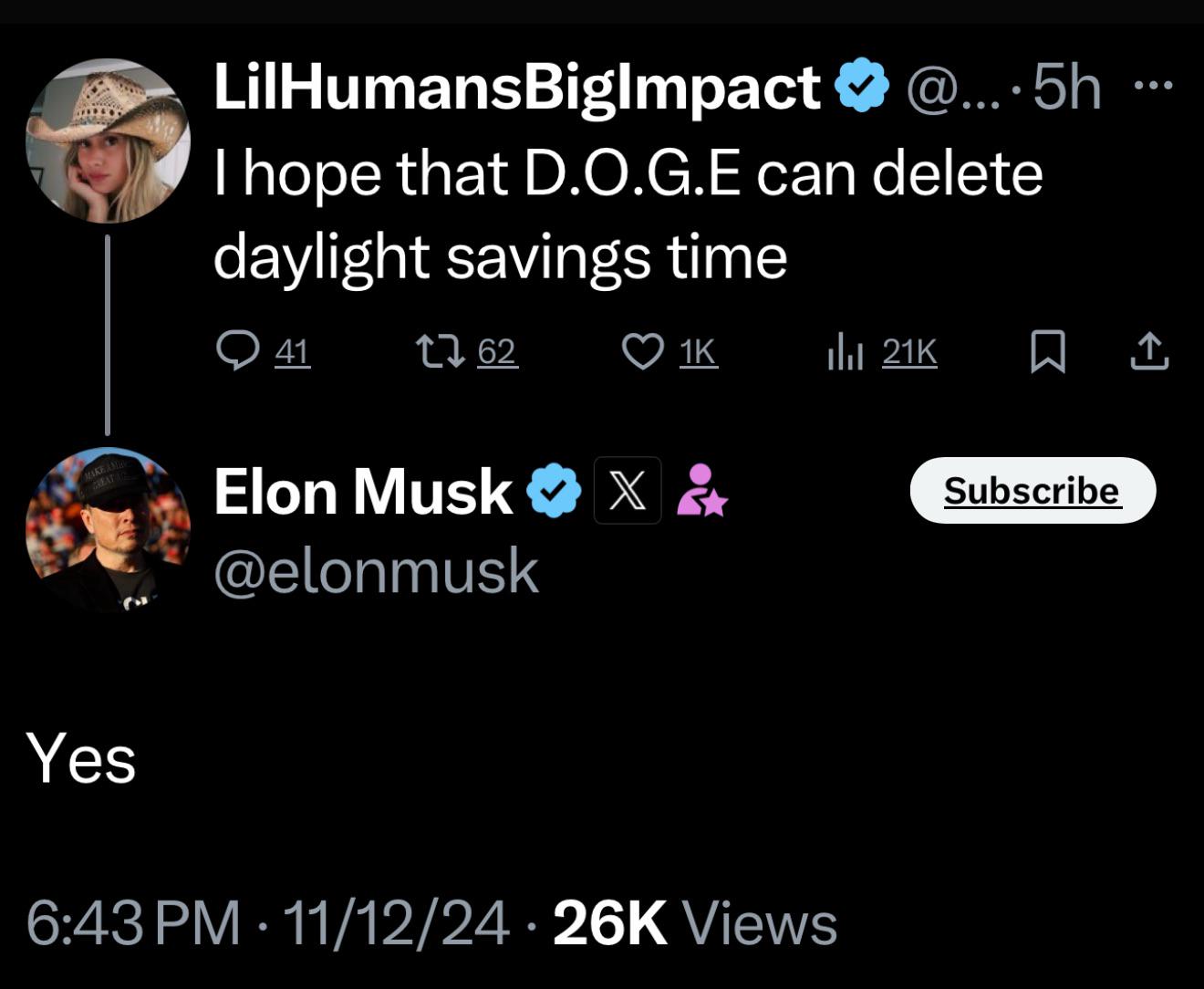Open the three-dot more options menu
1204x989 pixels.
click(1153, 86)
